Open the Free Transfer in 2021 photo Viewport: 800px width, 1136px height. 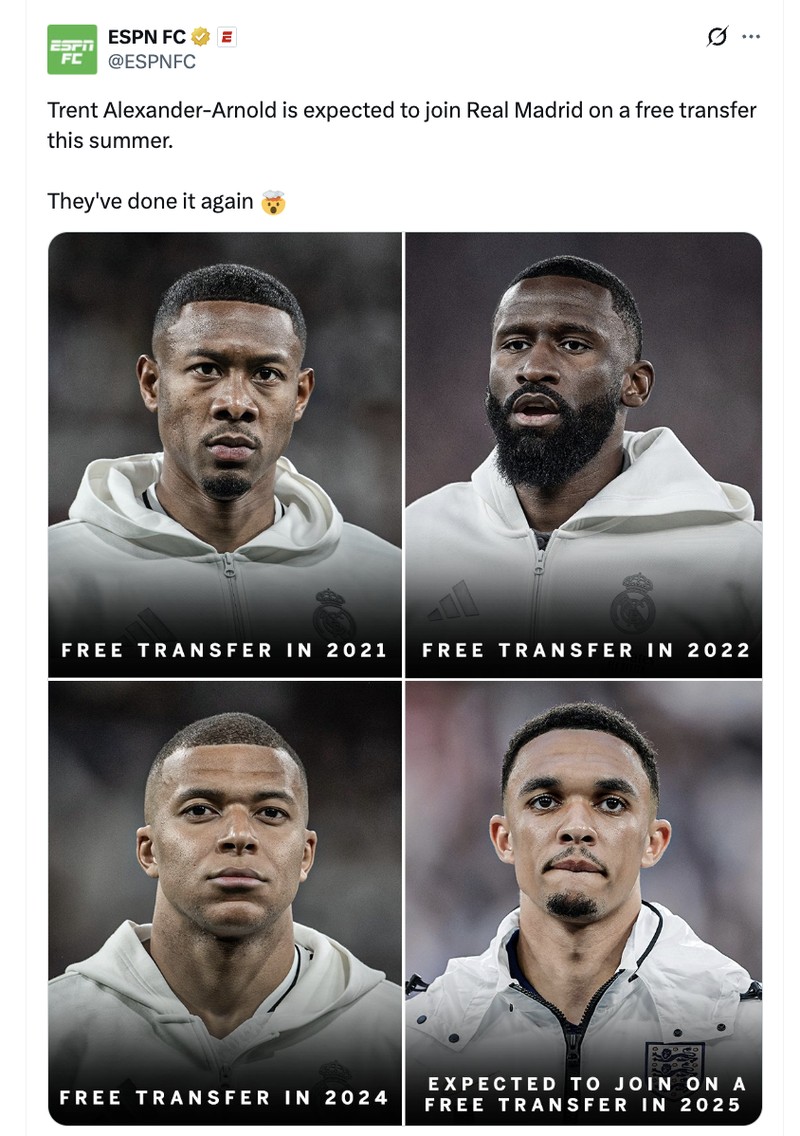pyautogui.click(x=225, y=454)
